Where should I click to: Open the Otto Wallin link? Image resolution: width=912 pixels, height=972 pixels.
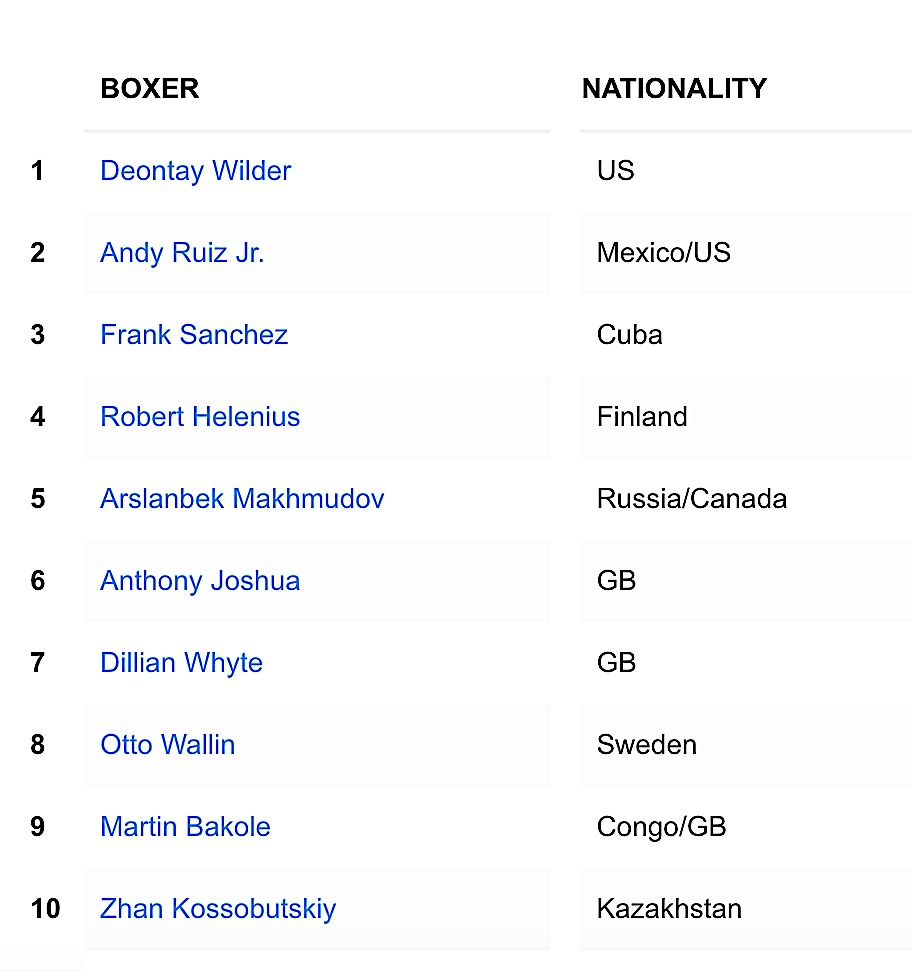tap(167, 745)
